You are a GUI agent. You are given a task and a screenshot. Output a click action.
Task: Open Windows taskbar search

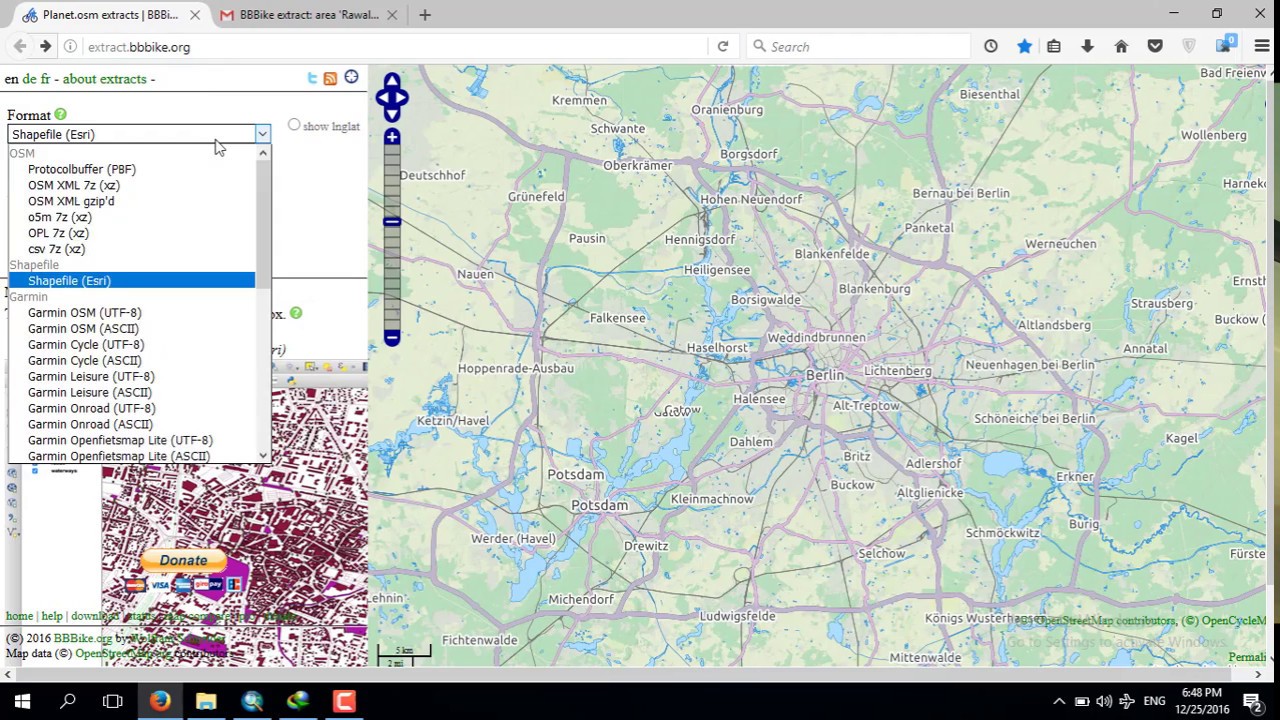68,701
